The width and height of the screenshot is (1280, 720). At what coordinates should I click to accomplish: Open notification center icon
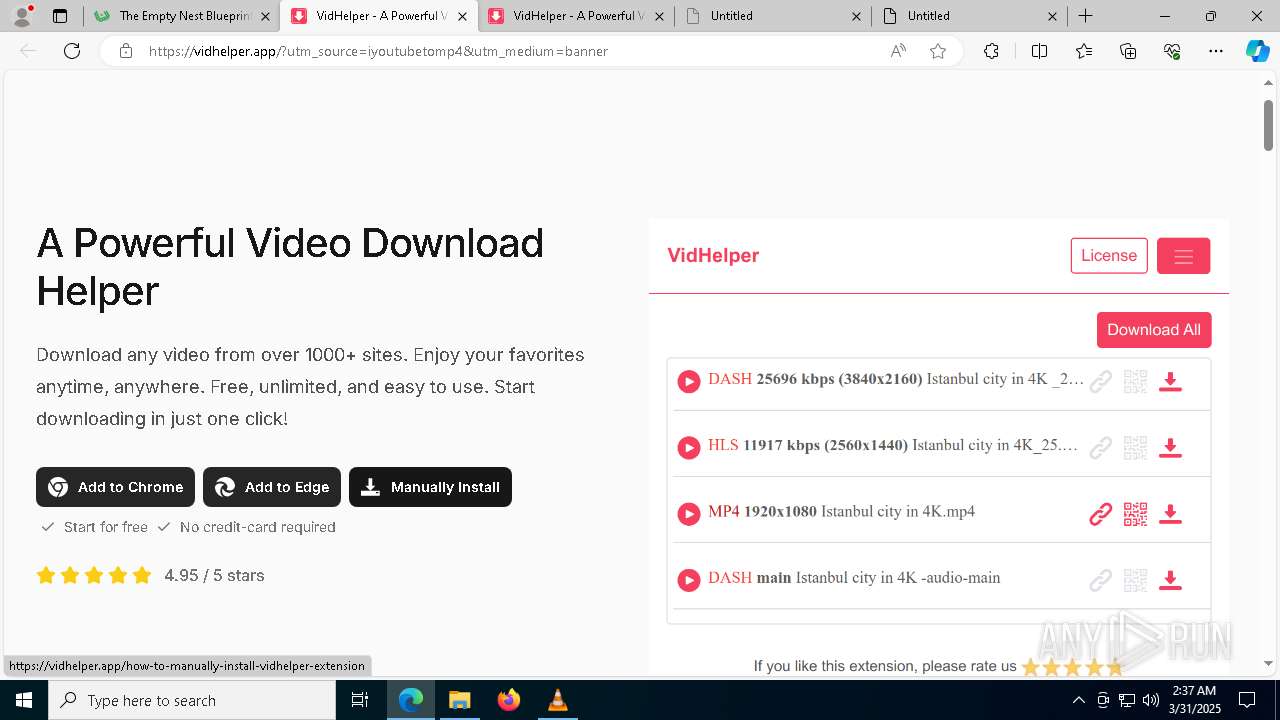(1247, 700)
